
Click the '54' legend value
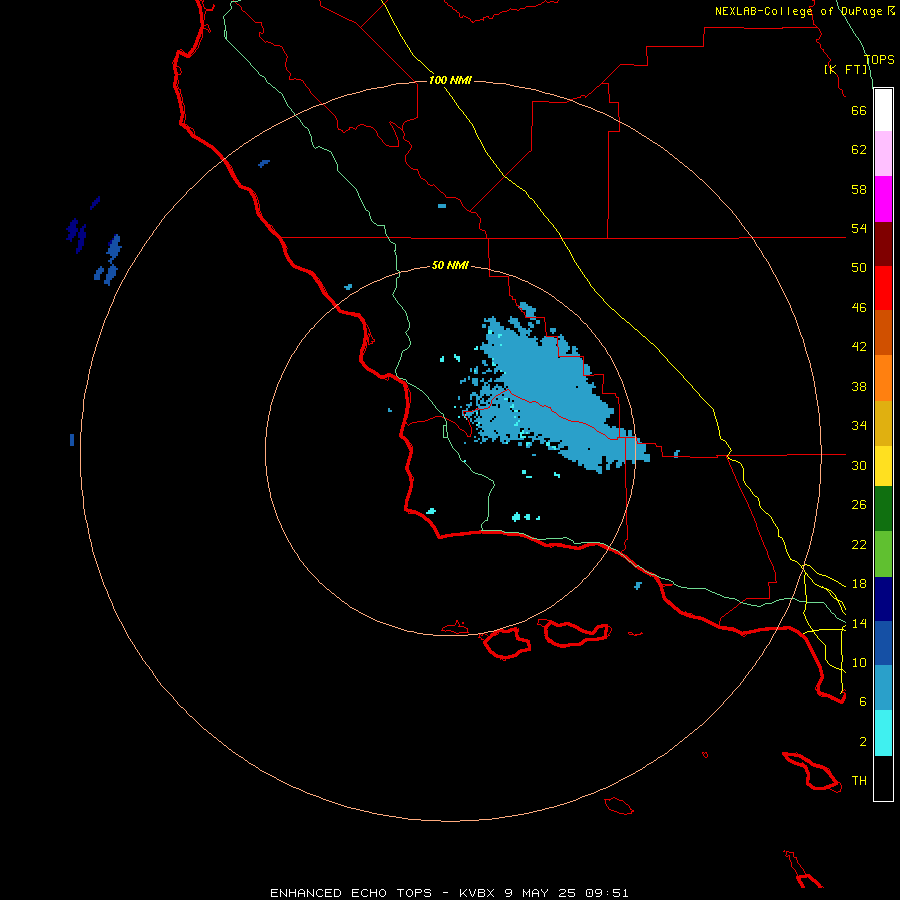[x=859, y=228]
